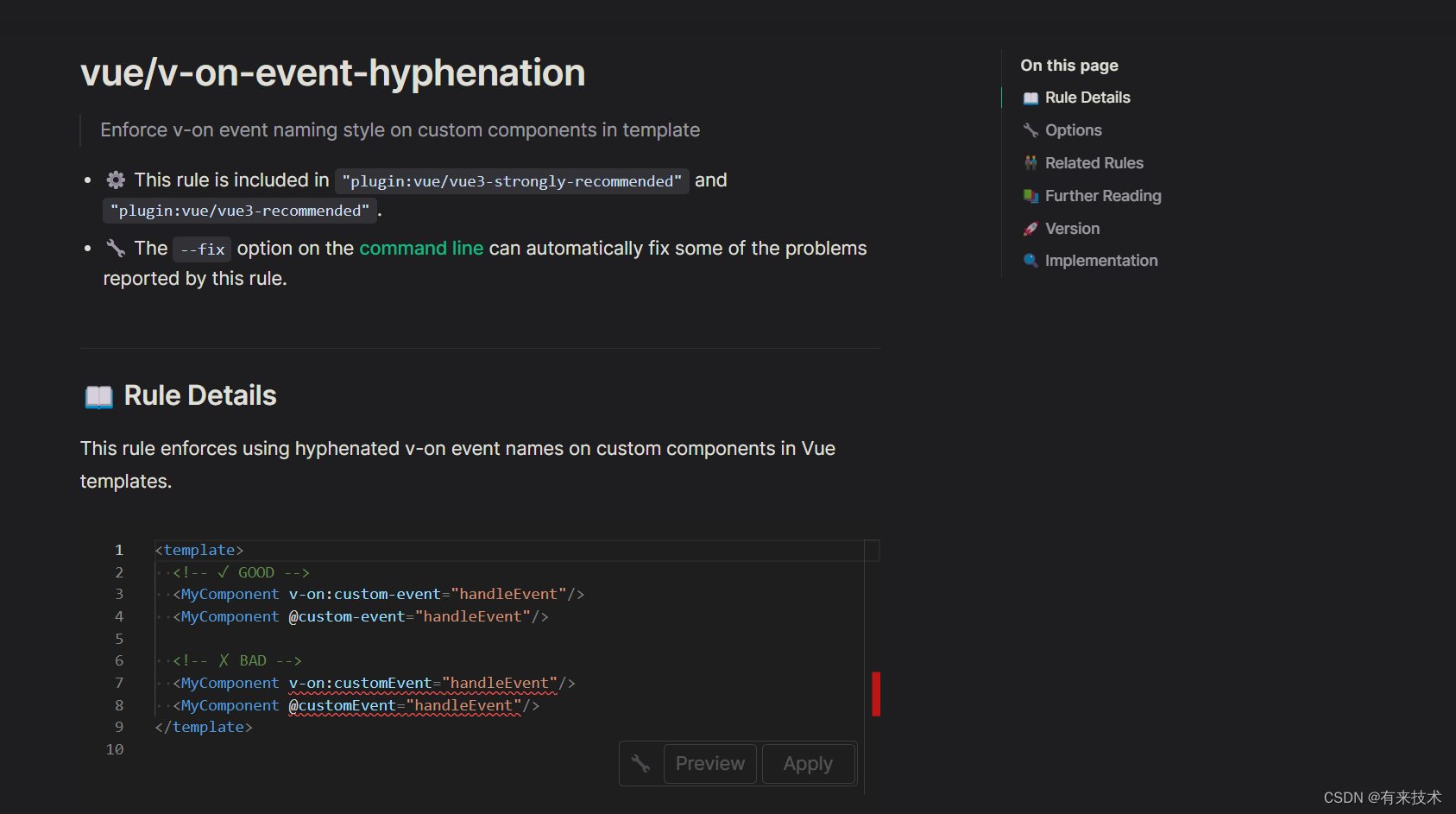Click the 'plugin:vue/vue3-recommended' code snippet

[x=239, y=210]
